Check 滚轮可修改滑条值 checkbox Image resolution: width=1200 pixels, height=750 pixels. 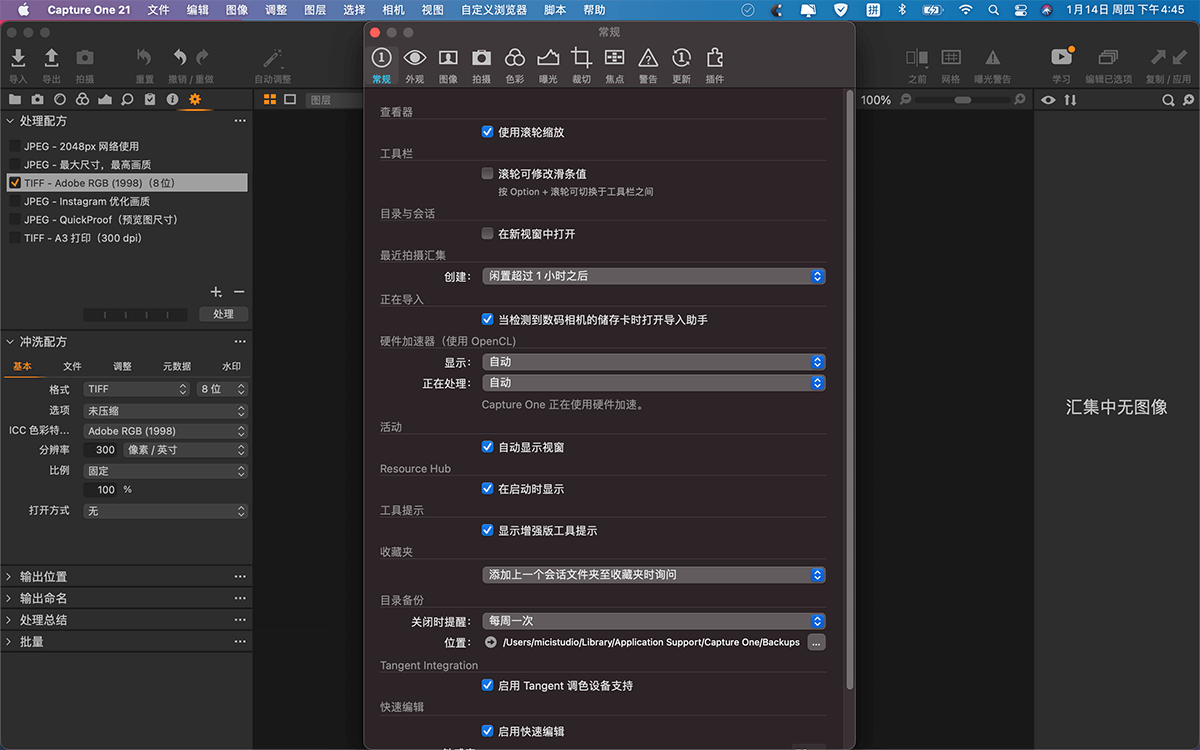pyautogui.click(x=487, y=174)
